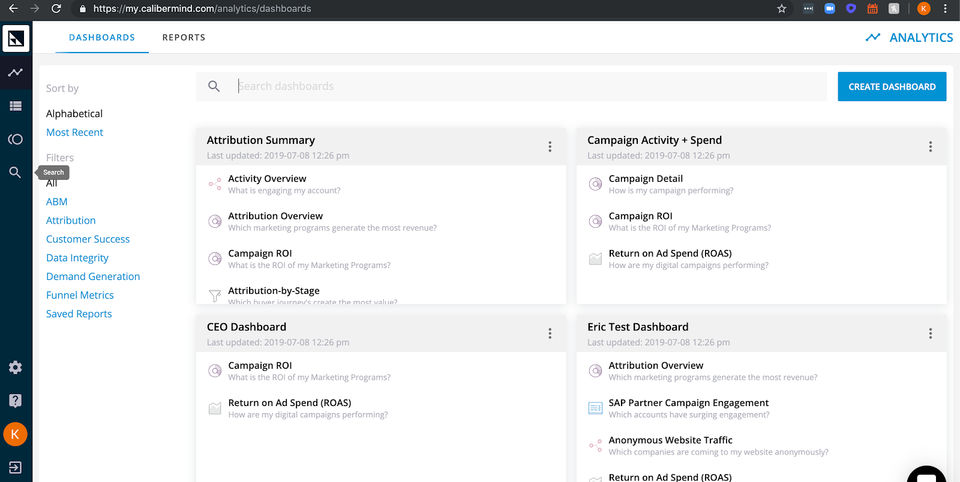Sort dashboards by Most Recent

[x=75, y=133]
